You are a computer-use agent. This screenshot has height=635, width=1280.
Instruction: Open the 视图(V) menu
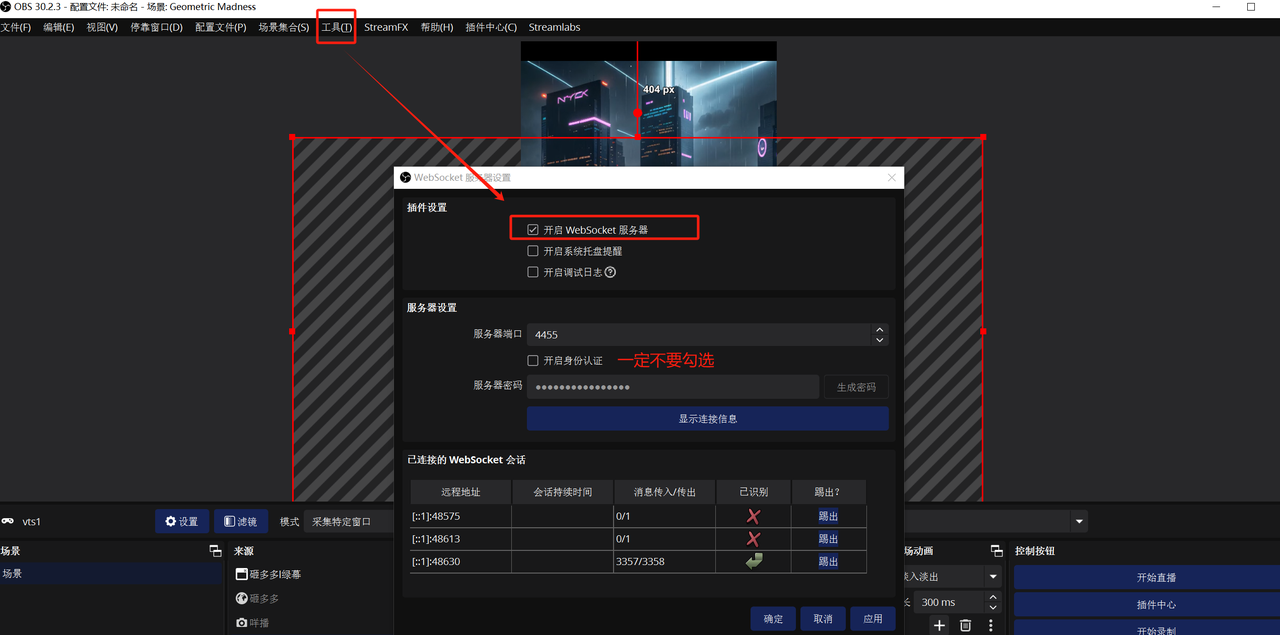coord(102,27)
